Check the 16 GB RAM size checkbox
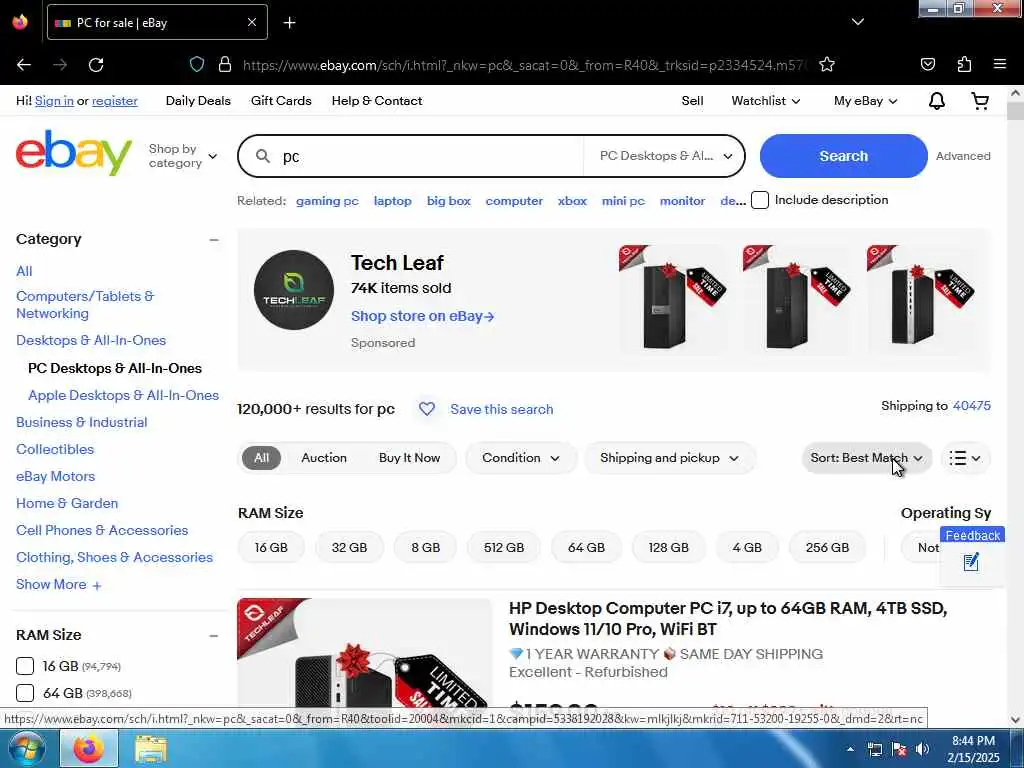 (25, 666)
